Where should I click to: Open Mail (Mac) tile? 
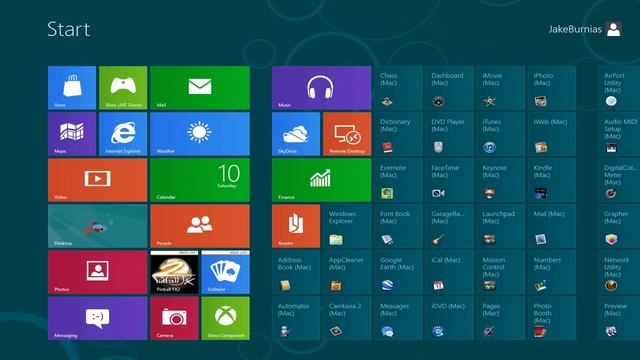(x=552, y=226)
